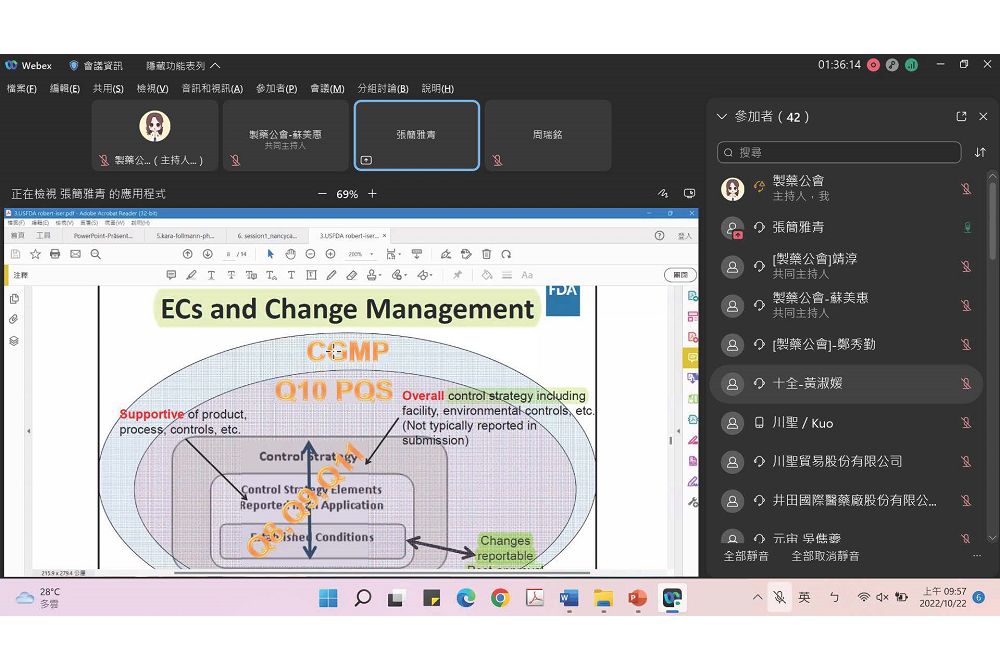Viewport: 1000px width, 670px height.
Task: Open Webex 共用(S) menu
Action: click(x=108, y=89)
